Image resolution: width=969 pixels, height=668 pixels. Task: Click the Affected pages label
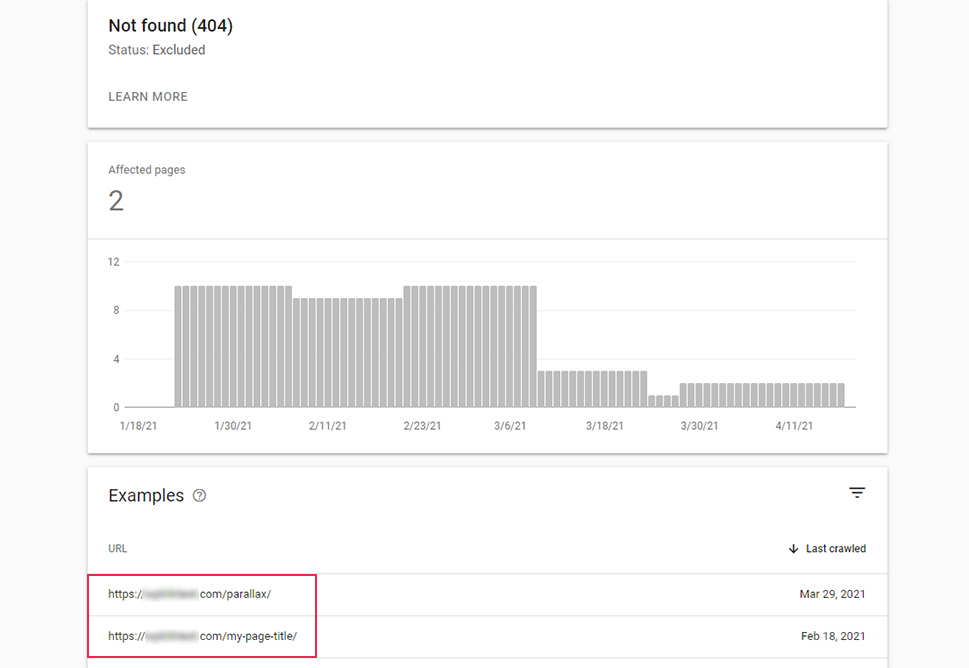[147, 170]
